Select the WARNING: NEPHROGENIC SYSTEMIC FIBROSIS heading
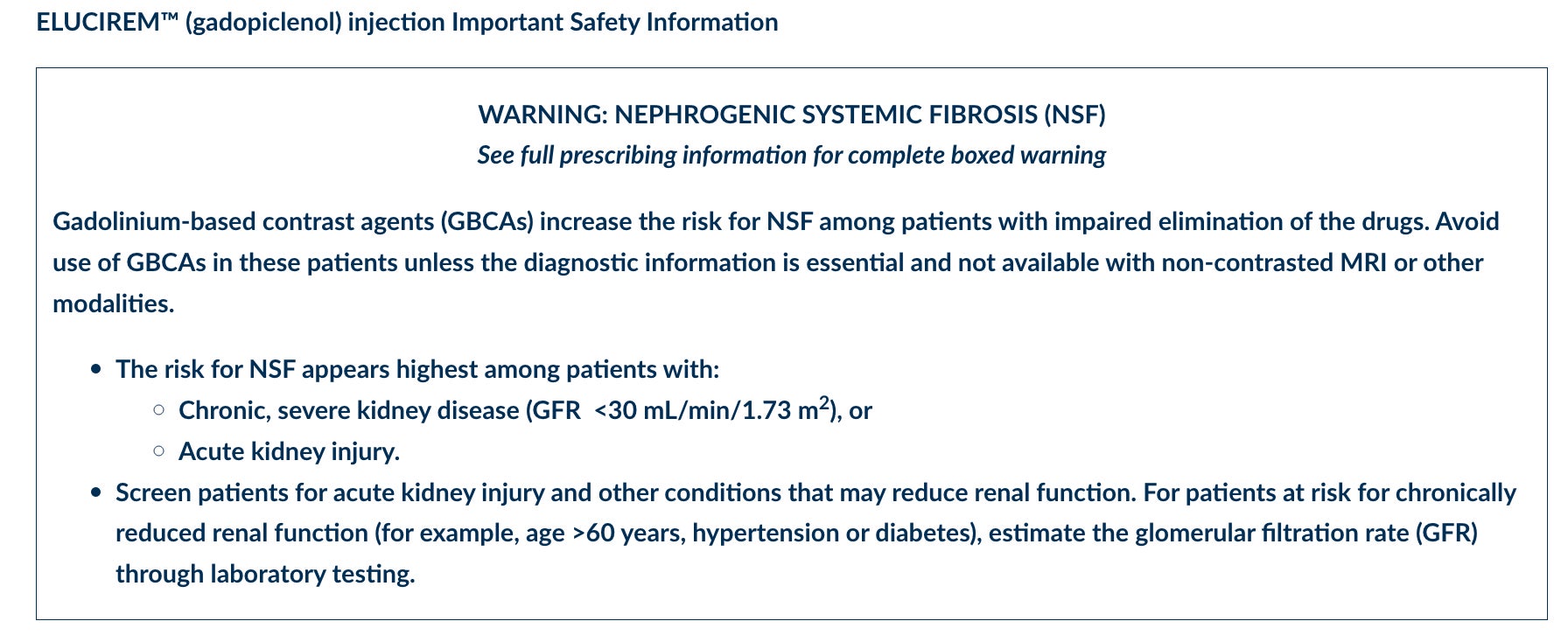Image resolution: width=1568 pixels, height=642 pixels. [x=791, y=115]
